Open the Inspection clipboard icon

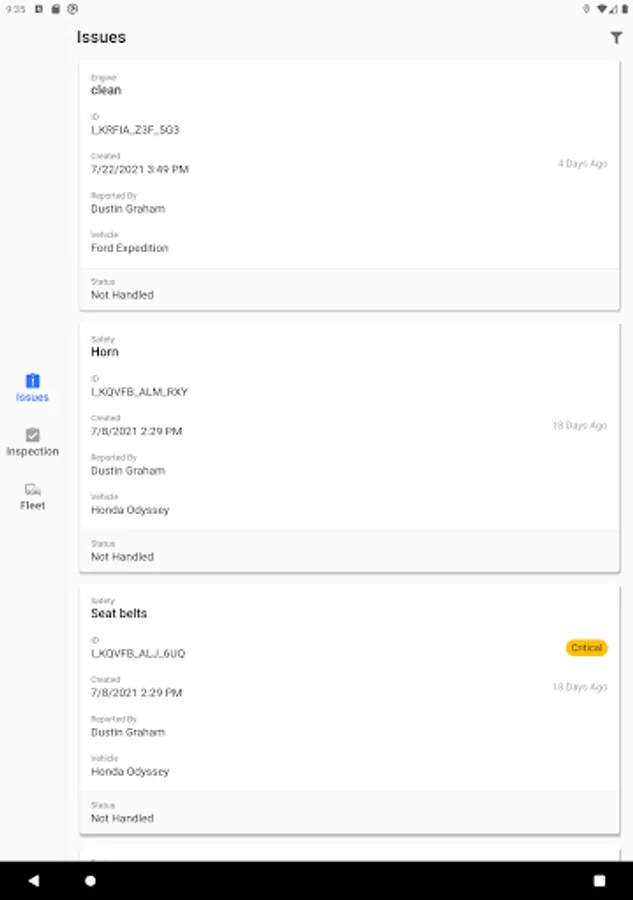pyautogui.click(x=32, y=435)
